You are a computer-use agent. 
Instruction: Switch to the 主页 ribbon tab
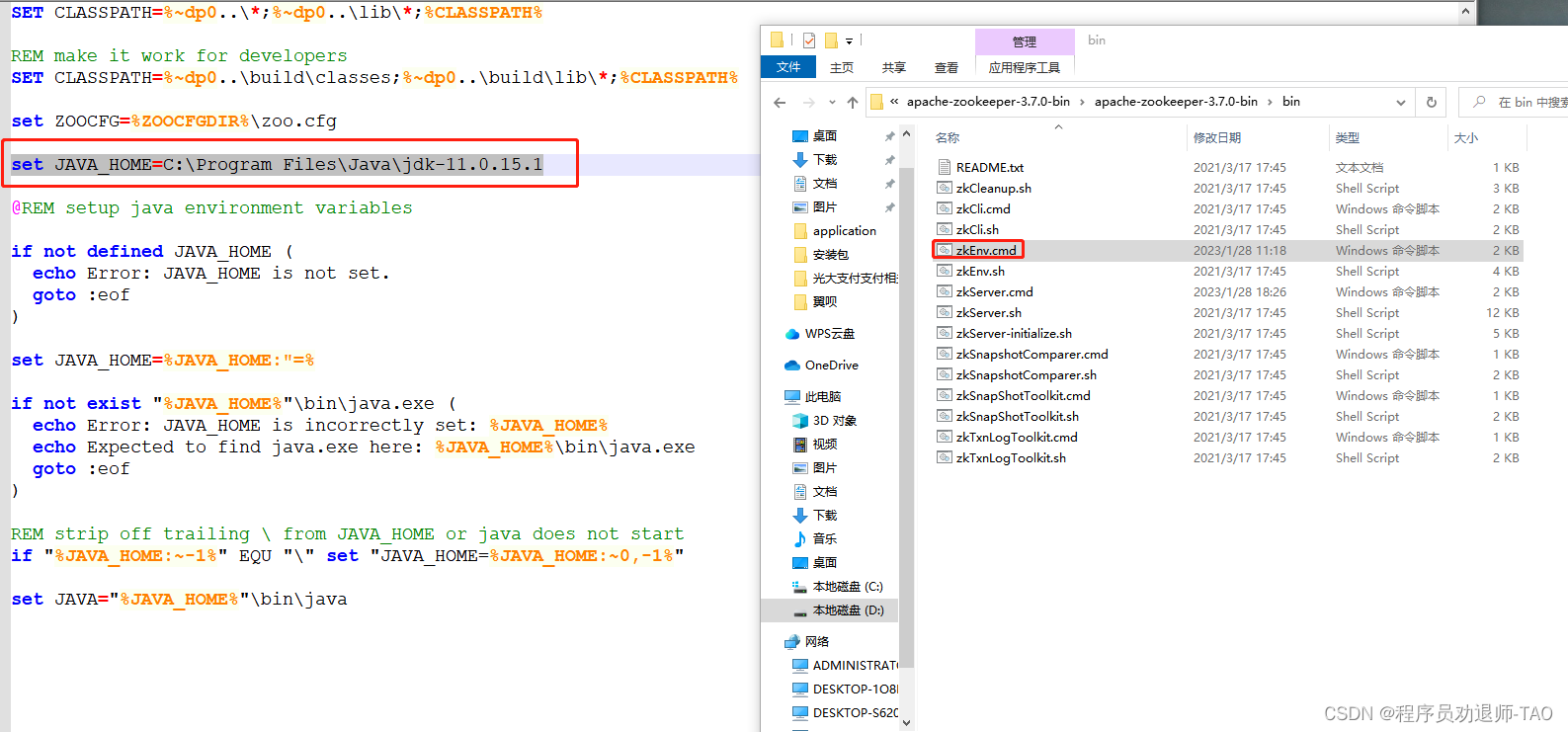pyautogui.click(x=842, y=67)
